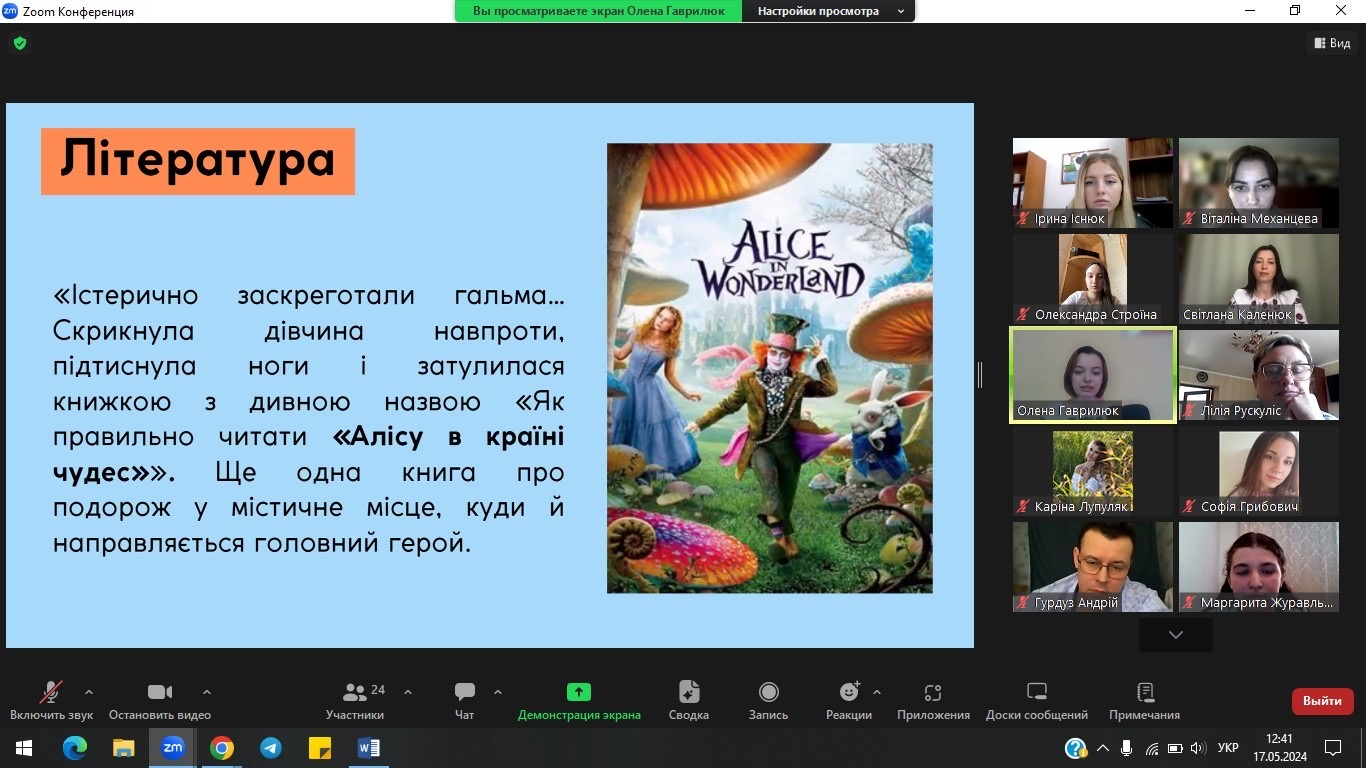Image resolution: width=1366 pixels, height=768 pixels.
Task: Open File Explorer from taskbar
Action: tap(124, 748)
